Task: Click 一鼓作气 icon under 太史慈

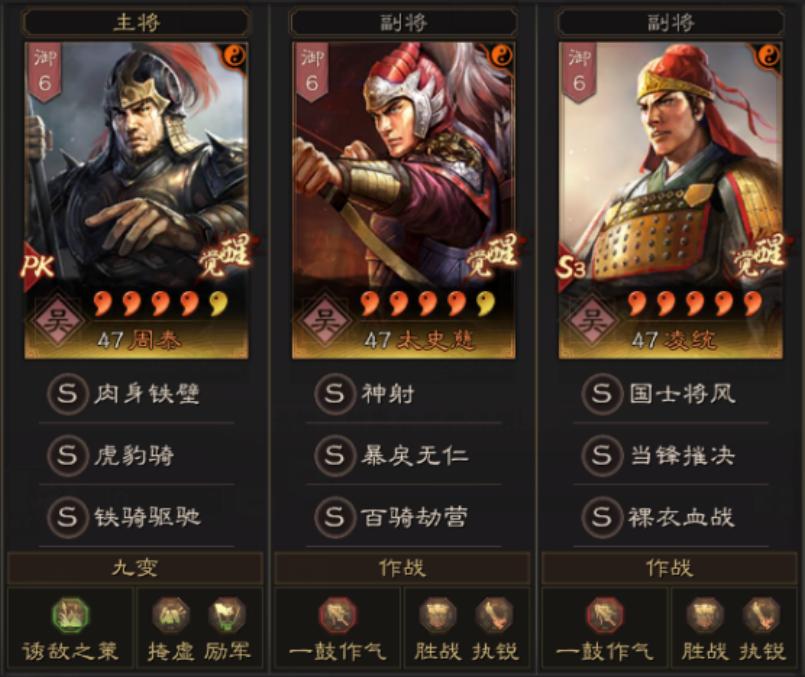Action: (337, 615)
